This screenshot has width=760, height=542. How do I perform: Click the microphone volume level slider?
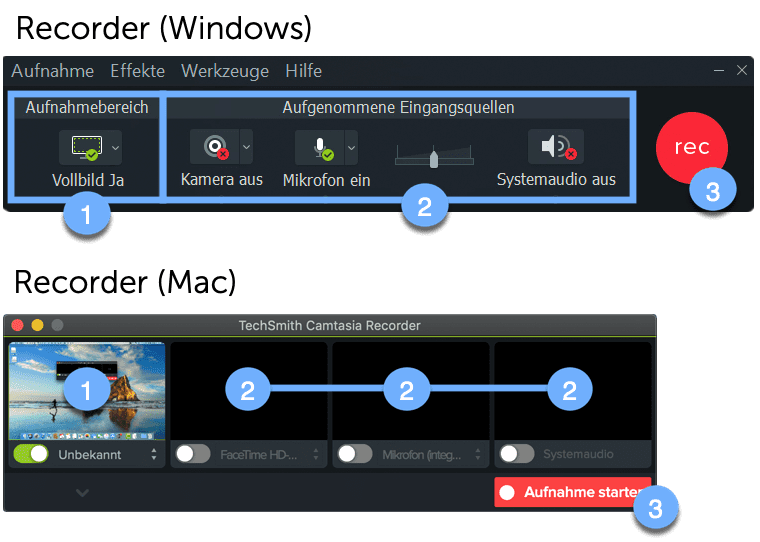click(x=434, y=156)
